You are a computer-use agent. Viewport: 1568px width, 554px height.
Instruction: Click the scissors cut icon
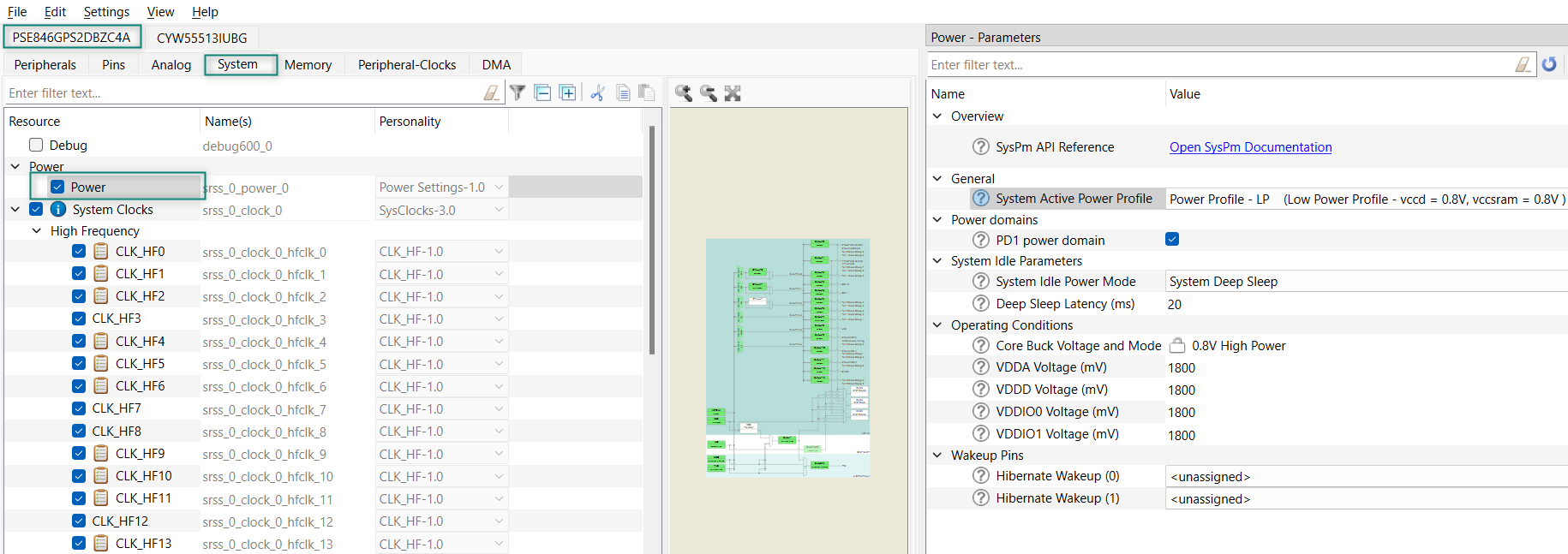[x=598, y=92]
